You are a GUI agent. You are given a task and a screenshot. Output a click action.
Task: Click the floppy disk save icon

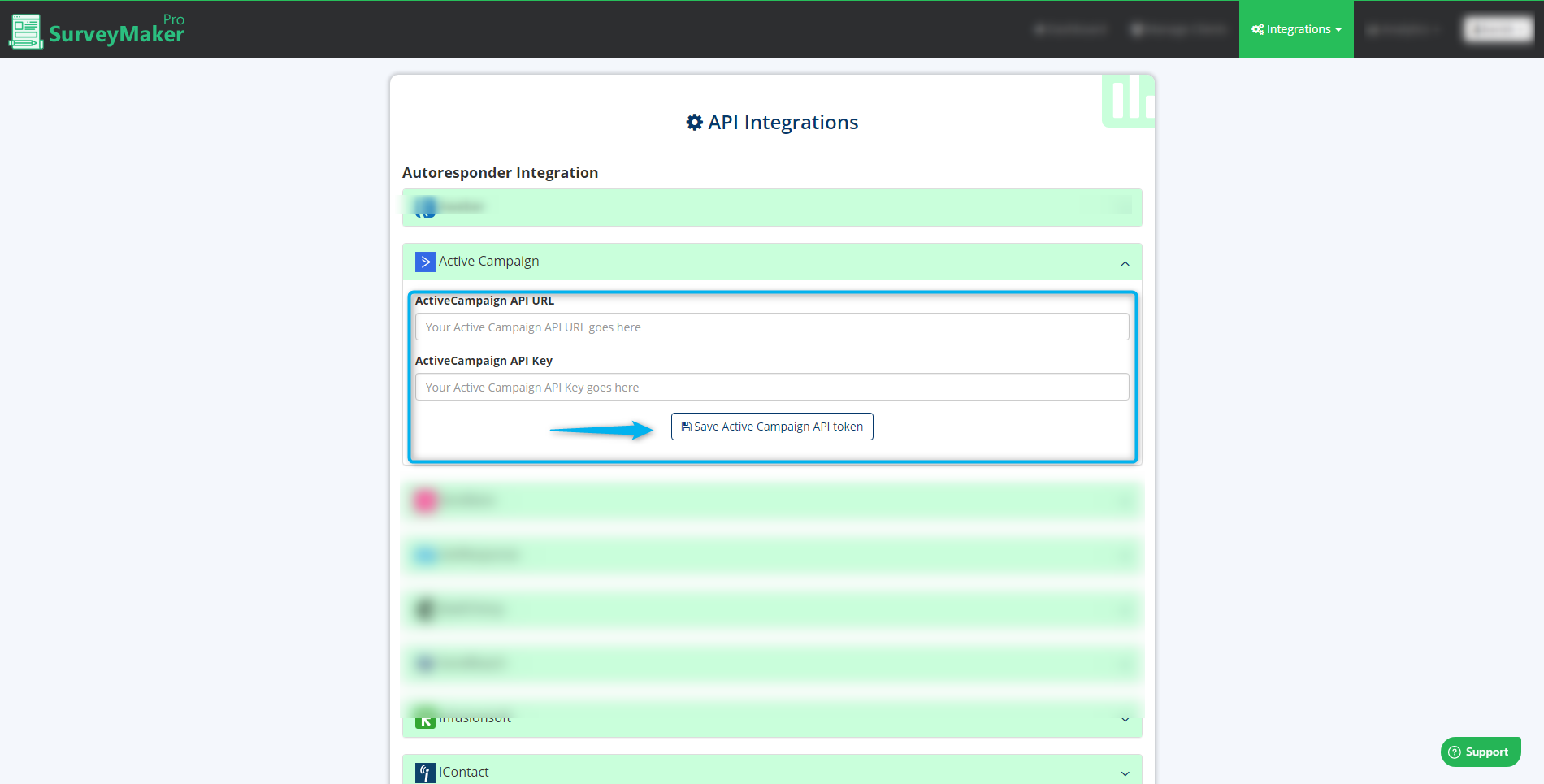click(x=686, y=426)
